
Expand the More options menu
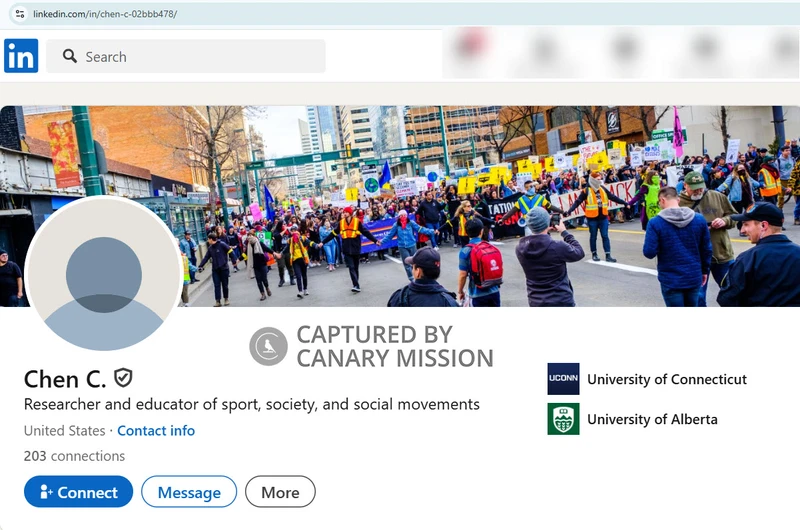pos(280,492)
